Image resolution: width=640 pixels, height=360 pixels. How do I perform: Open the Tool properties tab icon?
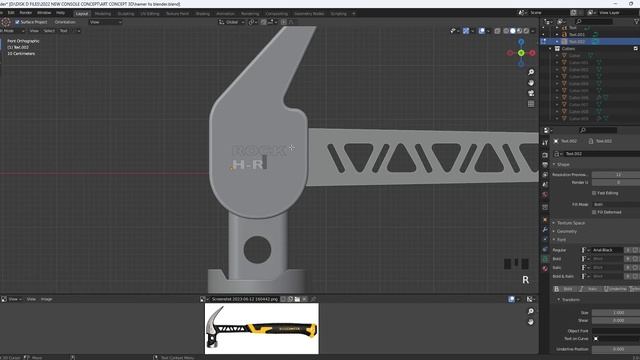pyautogui.click(x=545, y=143)
